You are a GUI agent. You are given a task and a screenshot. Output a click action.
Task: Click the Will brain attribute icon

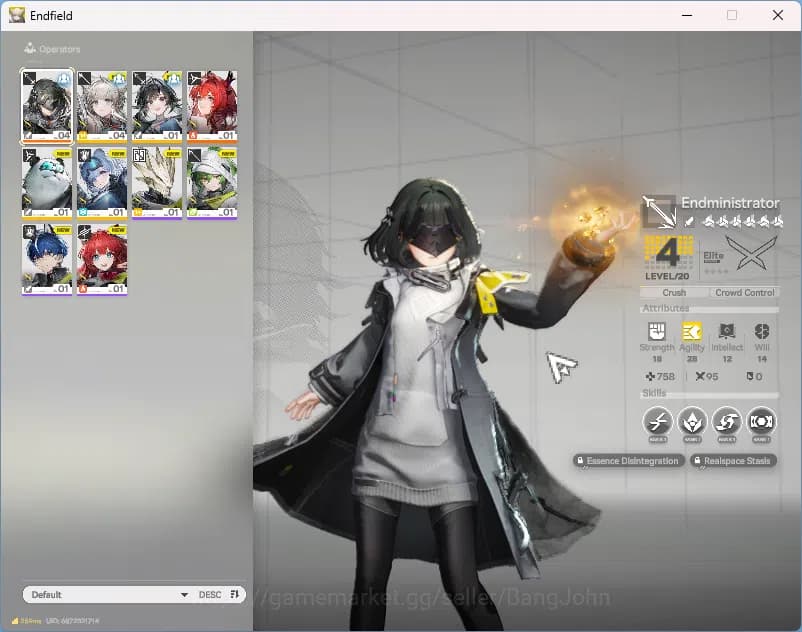(762, 331)
